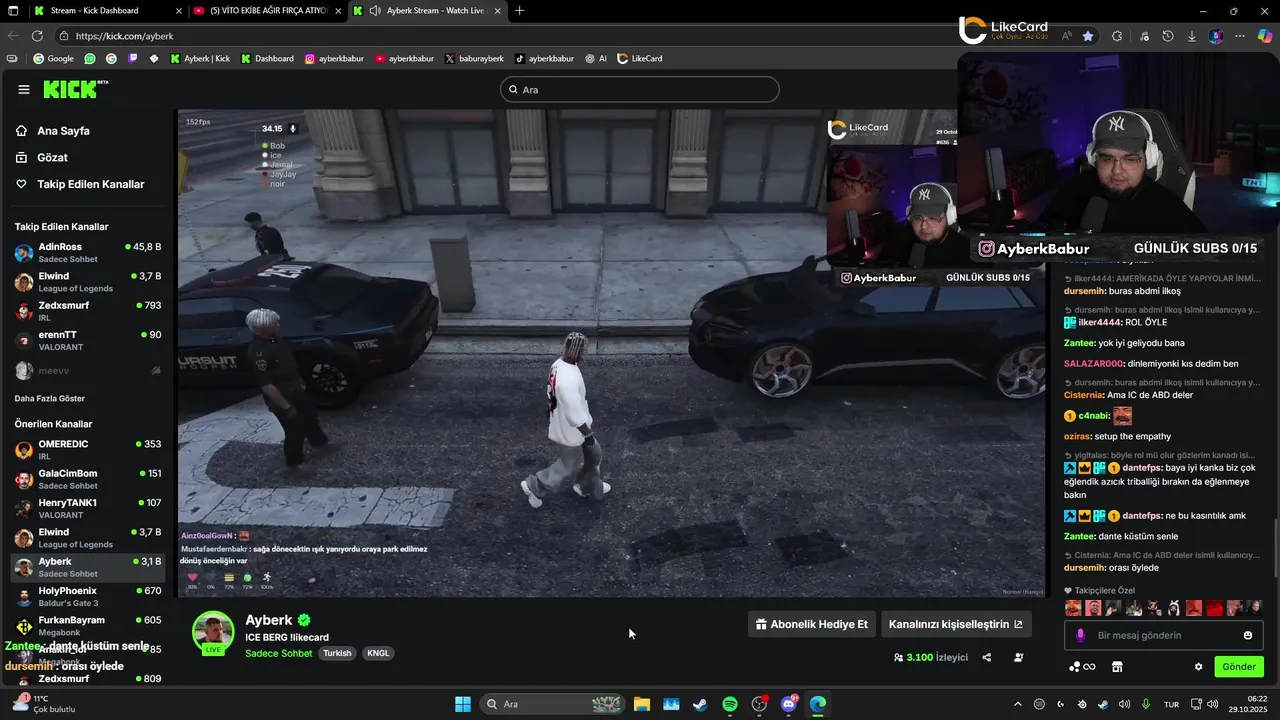Screen dimensions: 1280x720
Task: Open ayberkbabur TikTok bookmark
Action: [544, 59]
